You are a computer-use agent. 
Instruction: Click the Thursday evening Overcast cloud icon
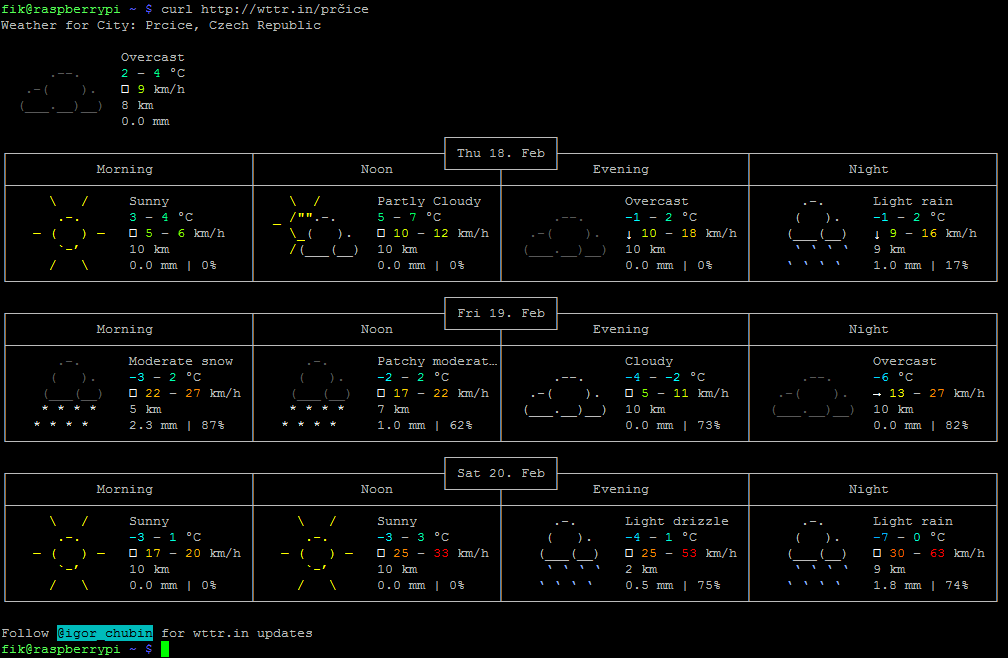coord(565,234)
